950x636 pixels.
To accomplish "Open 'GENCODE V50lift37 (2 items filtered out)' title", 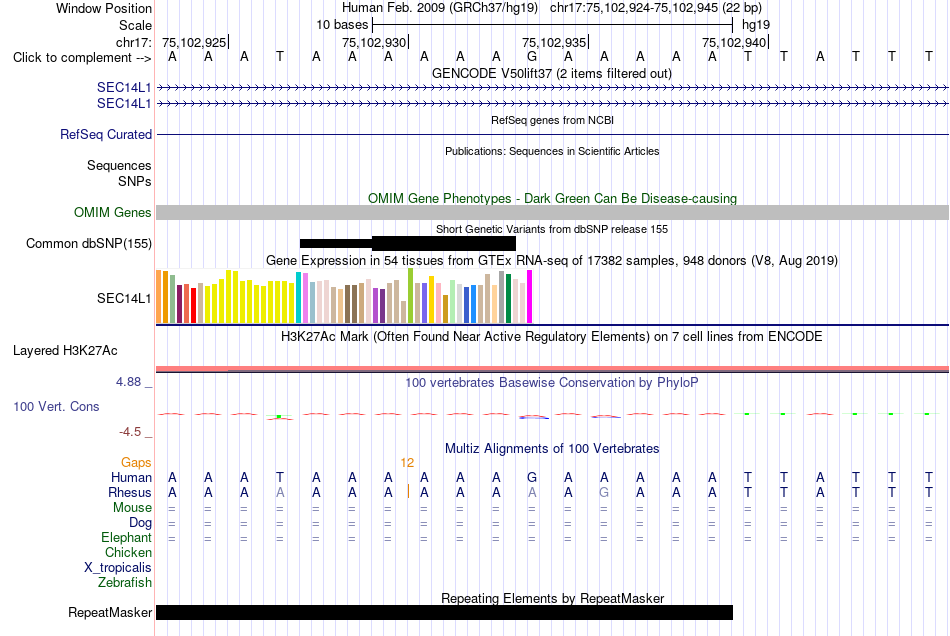I will [551, 73].
